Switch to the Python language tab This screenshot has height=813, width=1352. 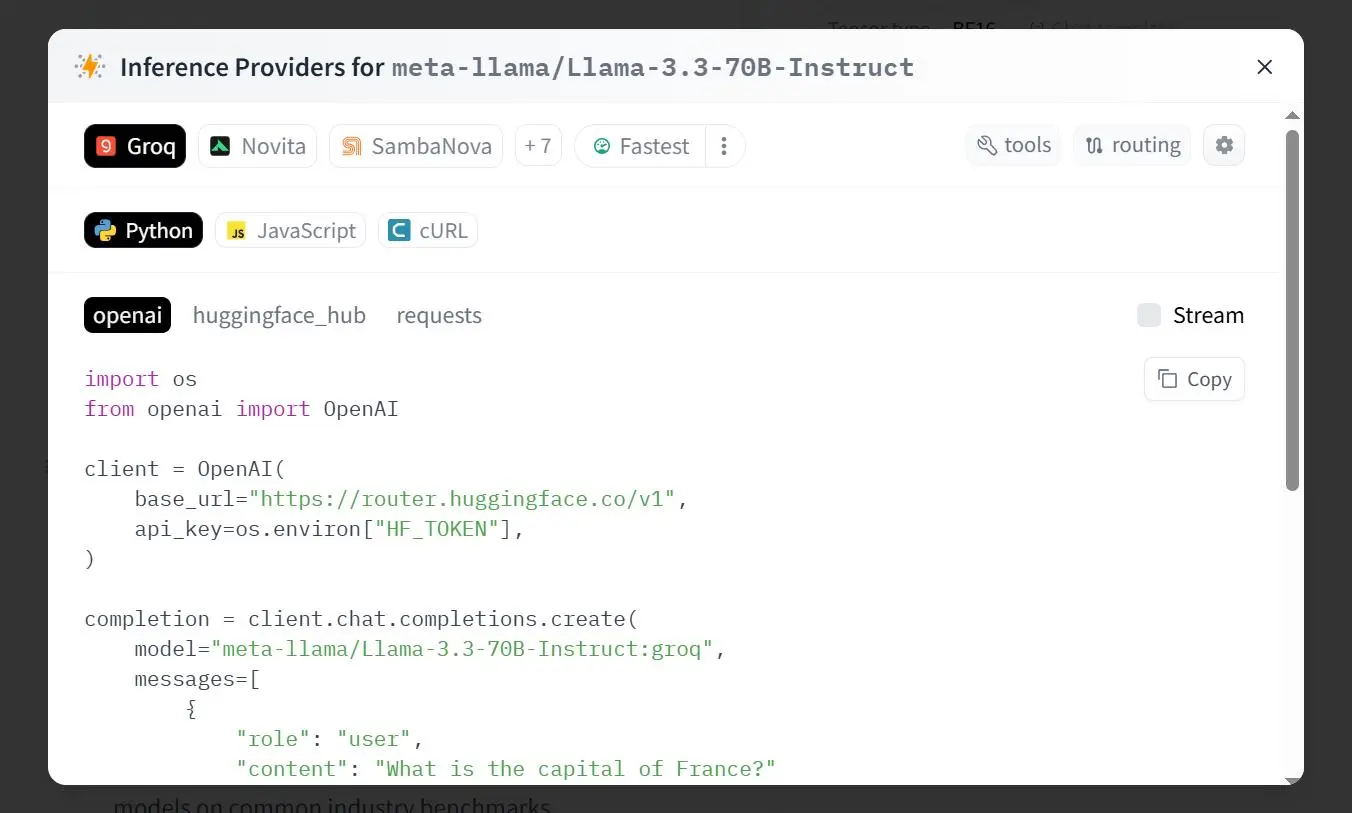pos(143,230)
